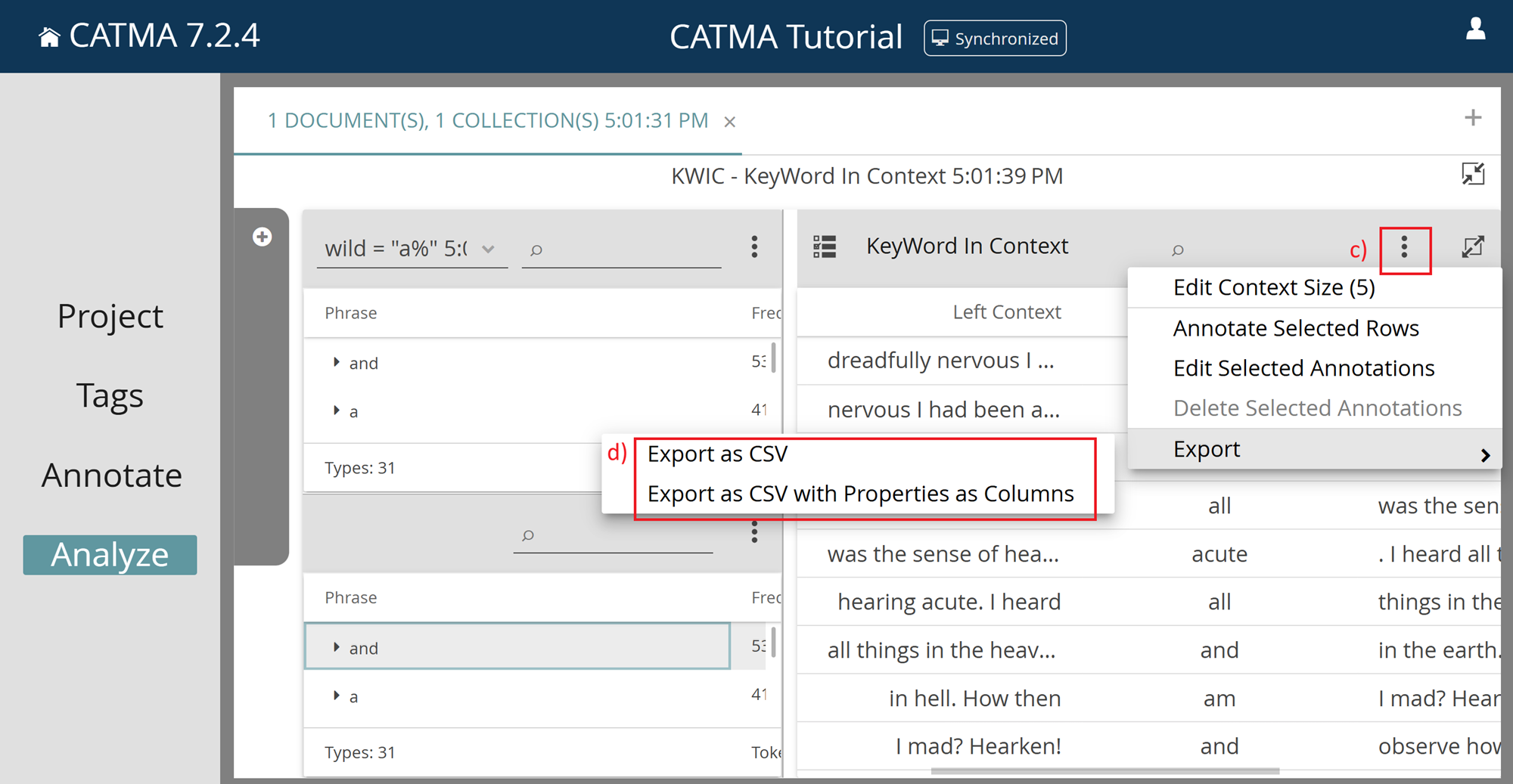The height and width of the screenshot is (784, 1513).
Task: Toggle the annotation list view in KWIC
Action: (x=825, y=246)
